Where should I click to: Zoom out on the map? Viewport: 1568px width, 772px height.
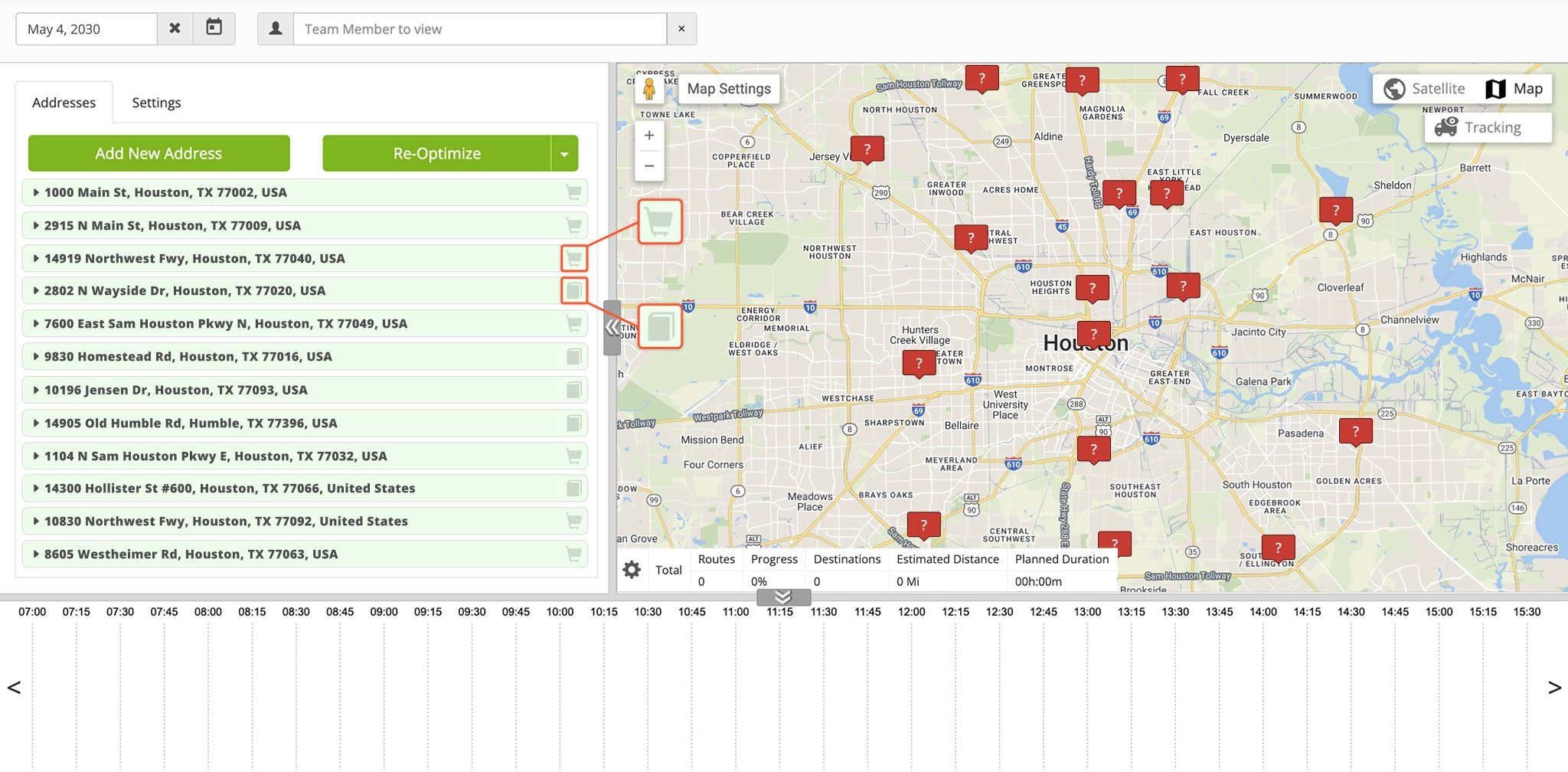tap(648, 165)
